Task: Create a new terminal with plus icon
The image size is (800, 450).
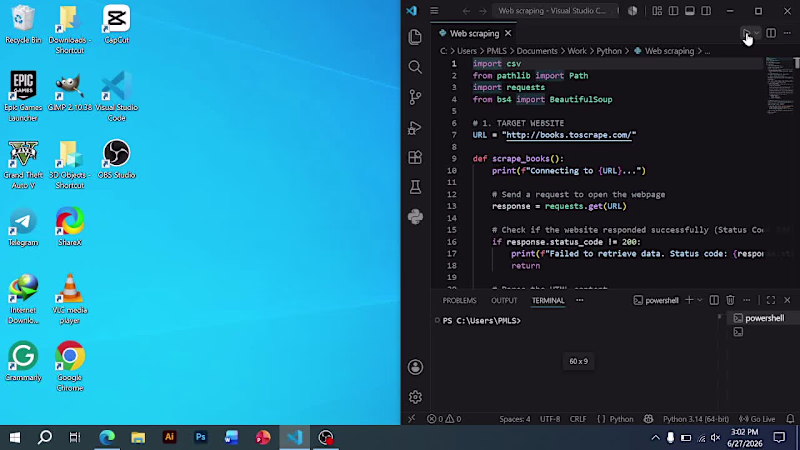Action: 689,300
